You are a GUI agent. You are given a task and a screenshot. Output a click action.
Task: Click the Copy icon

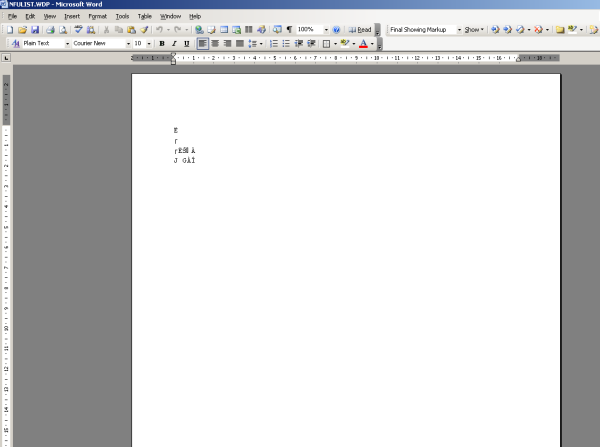tap(119, 29)
